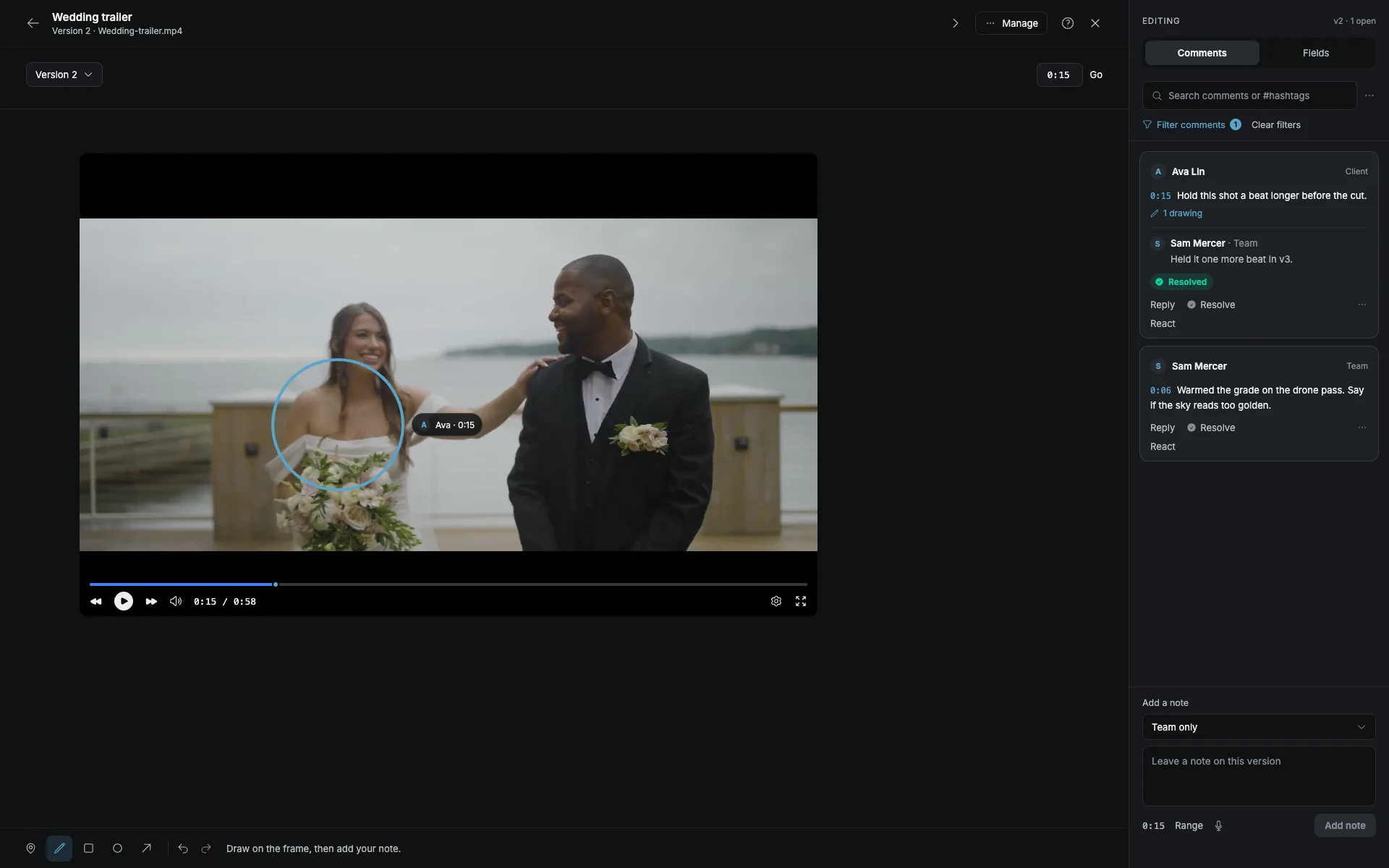The width and height of the screenshot is (1389, 868).
Task: Open the player settings gear
Action: click(x=776, y=601)
